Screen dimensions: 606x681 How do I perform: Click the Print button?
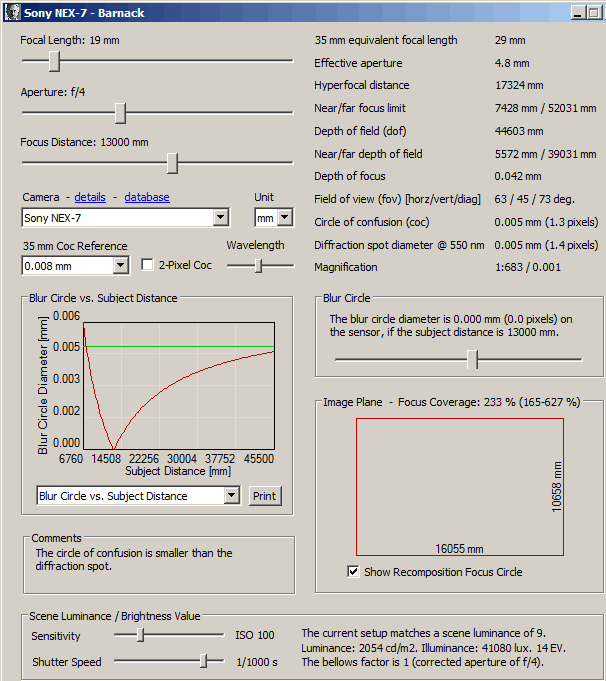[x=265, y=496]
